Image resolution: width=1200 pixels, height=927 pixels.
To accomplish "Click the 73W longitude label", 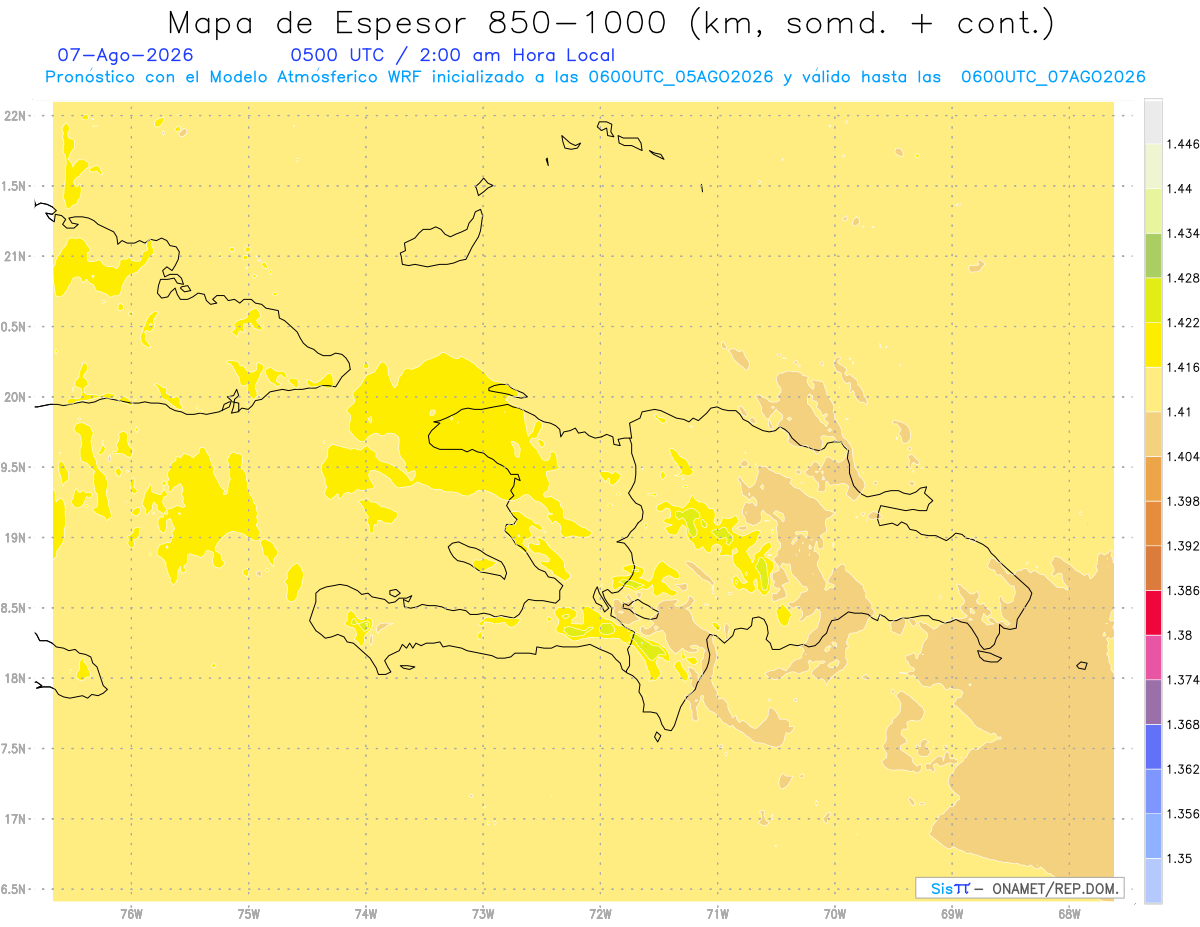I will coord(483,913).
